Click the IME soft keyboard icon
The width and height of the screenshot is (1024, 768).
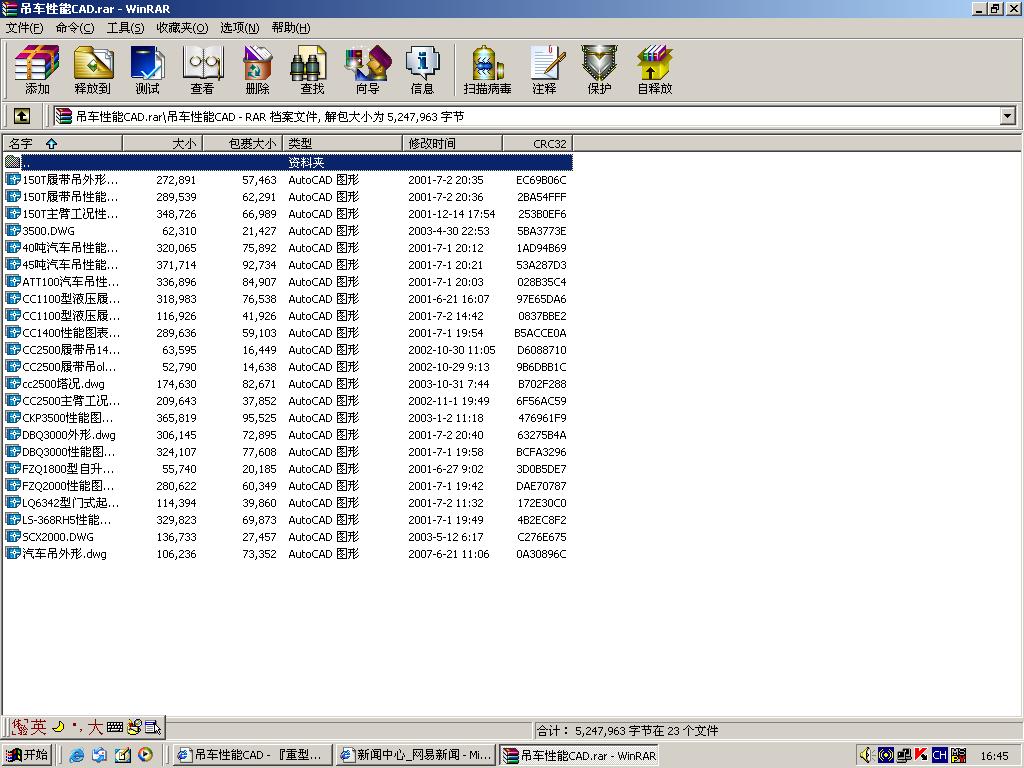click(115, 727)
